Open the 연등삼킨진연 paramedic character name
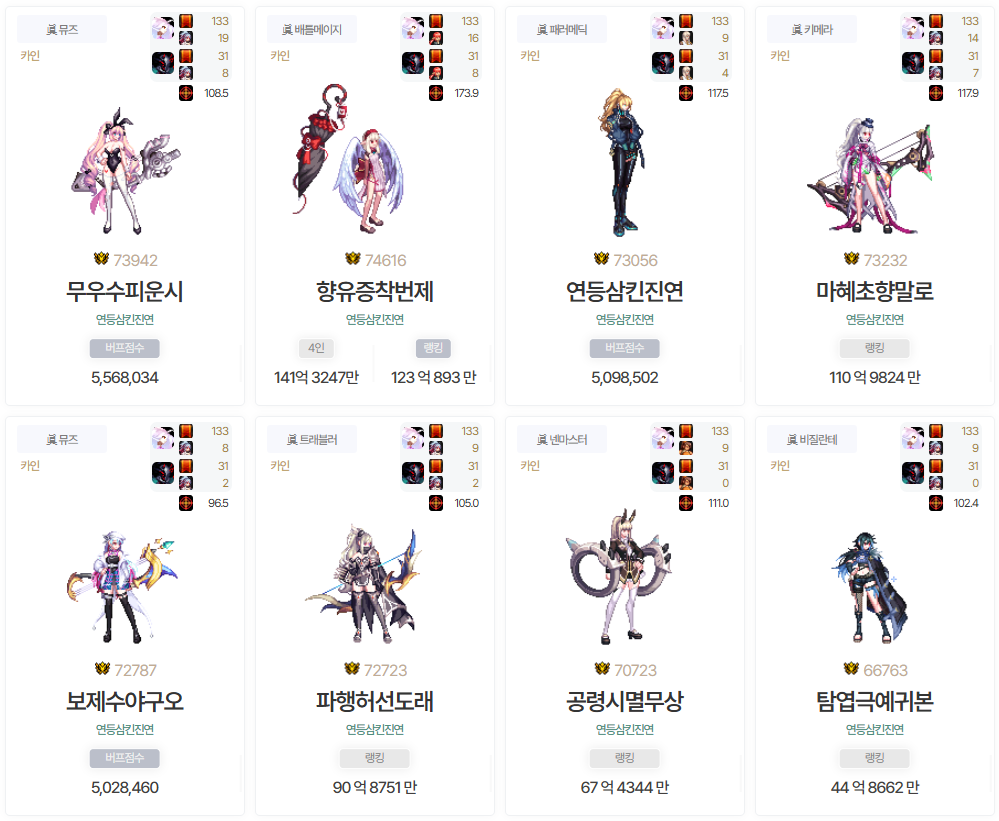999x821 pixels. point(625,292)
